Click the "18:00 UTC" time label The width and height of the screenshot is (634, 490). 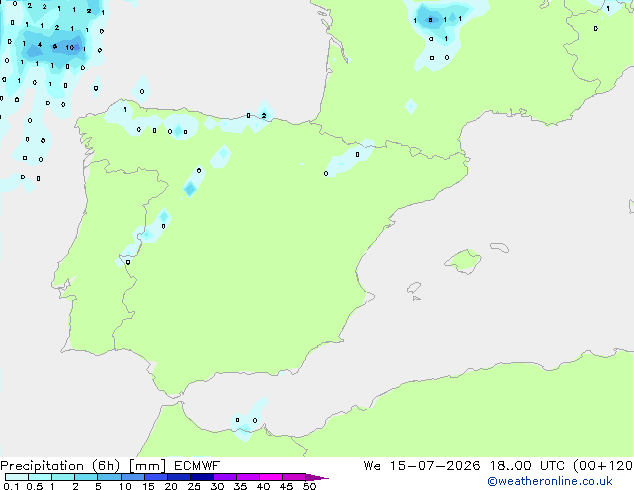pos(527,466)
